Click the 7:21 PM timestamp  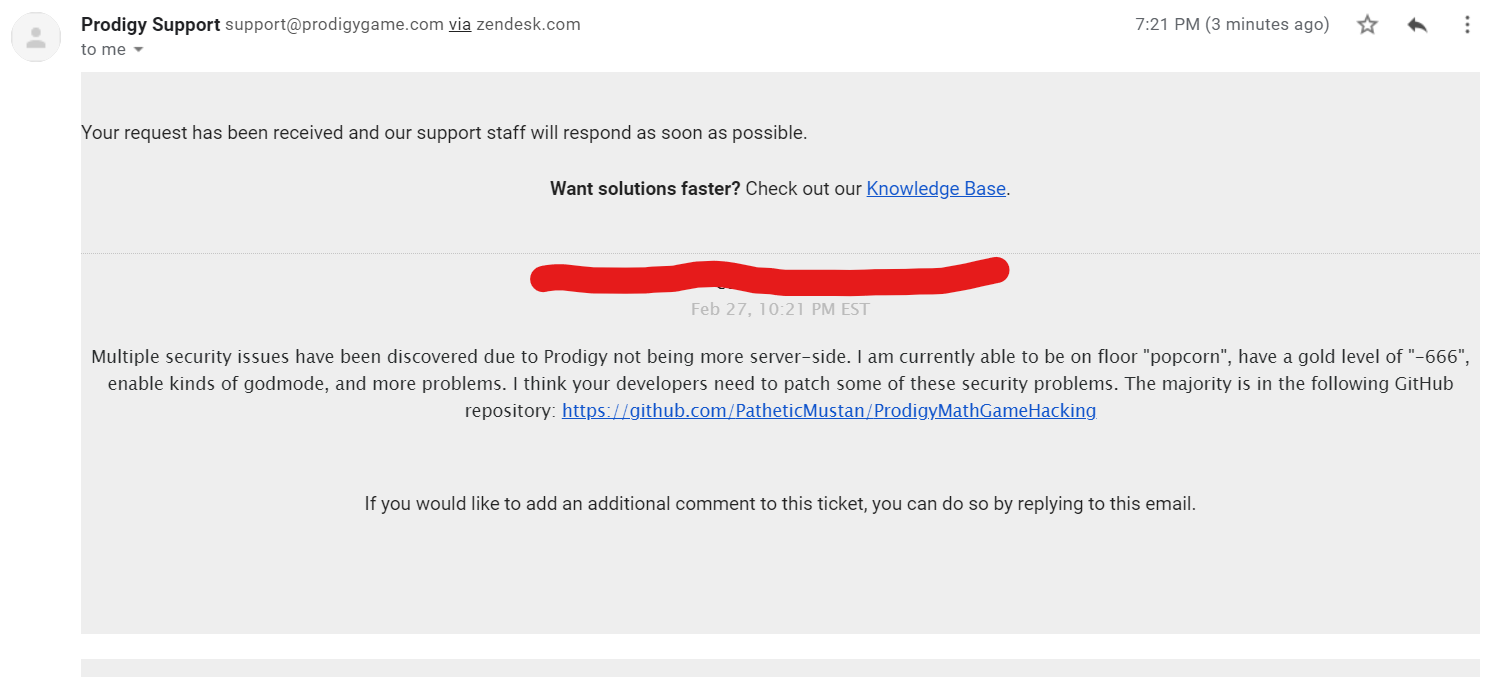pos(1231,25)
